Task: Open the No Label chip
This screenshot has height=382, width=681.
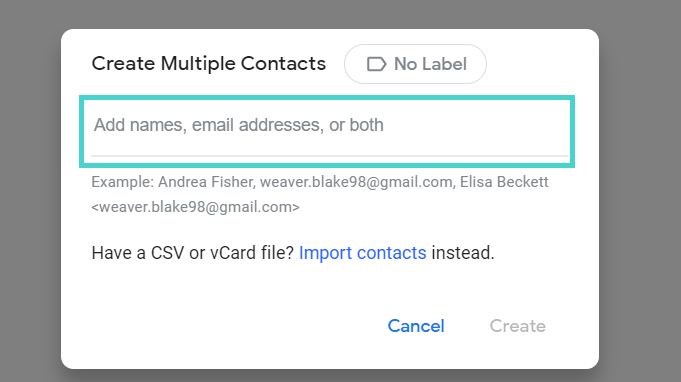Action: (x=415, y=64)
